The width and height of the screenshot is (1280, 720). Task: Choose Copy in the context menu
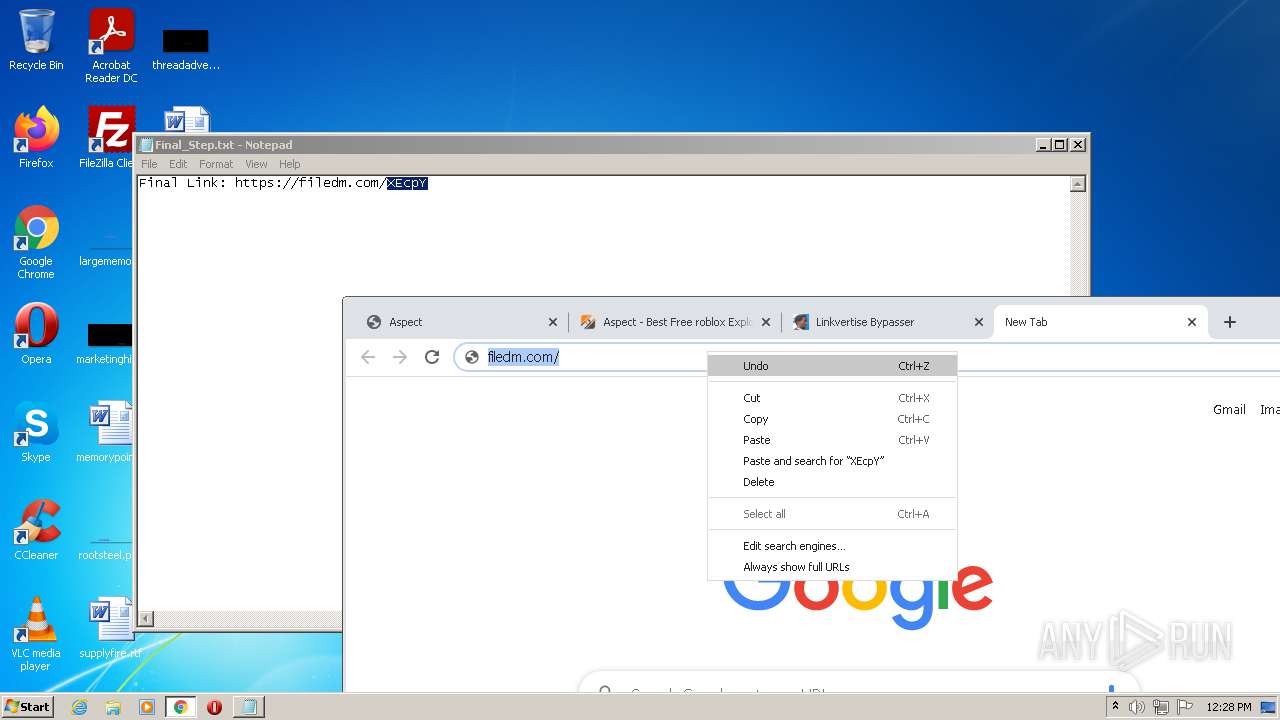click(x=832, y=419)
